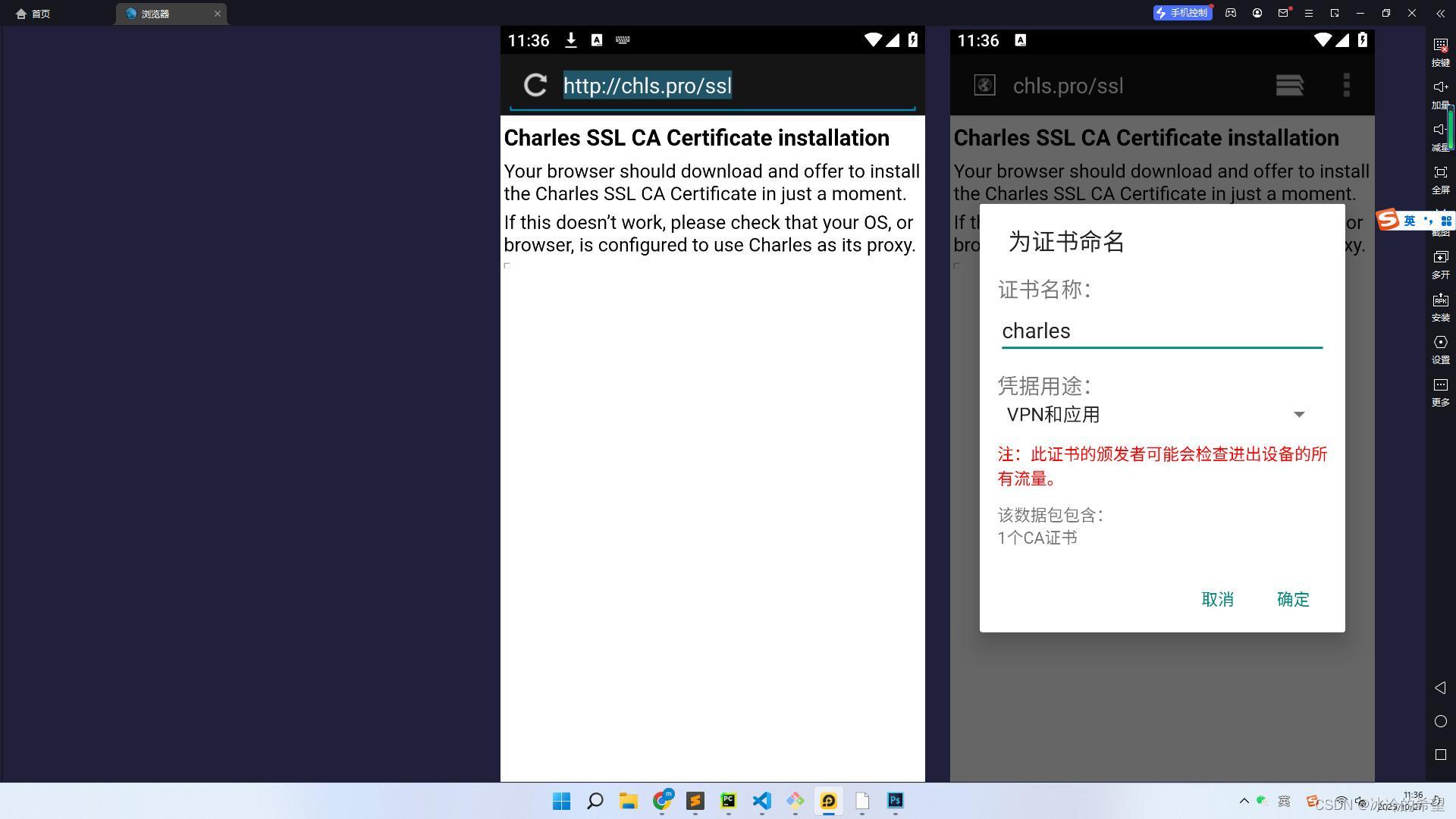Screen dimensions: 1456x819
Task: Click the Charles SSL CA Certificate installation heading in the left emulator
Action: pyautogui.click(x=696, y=138)
